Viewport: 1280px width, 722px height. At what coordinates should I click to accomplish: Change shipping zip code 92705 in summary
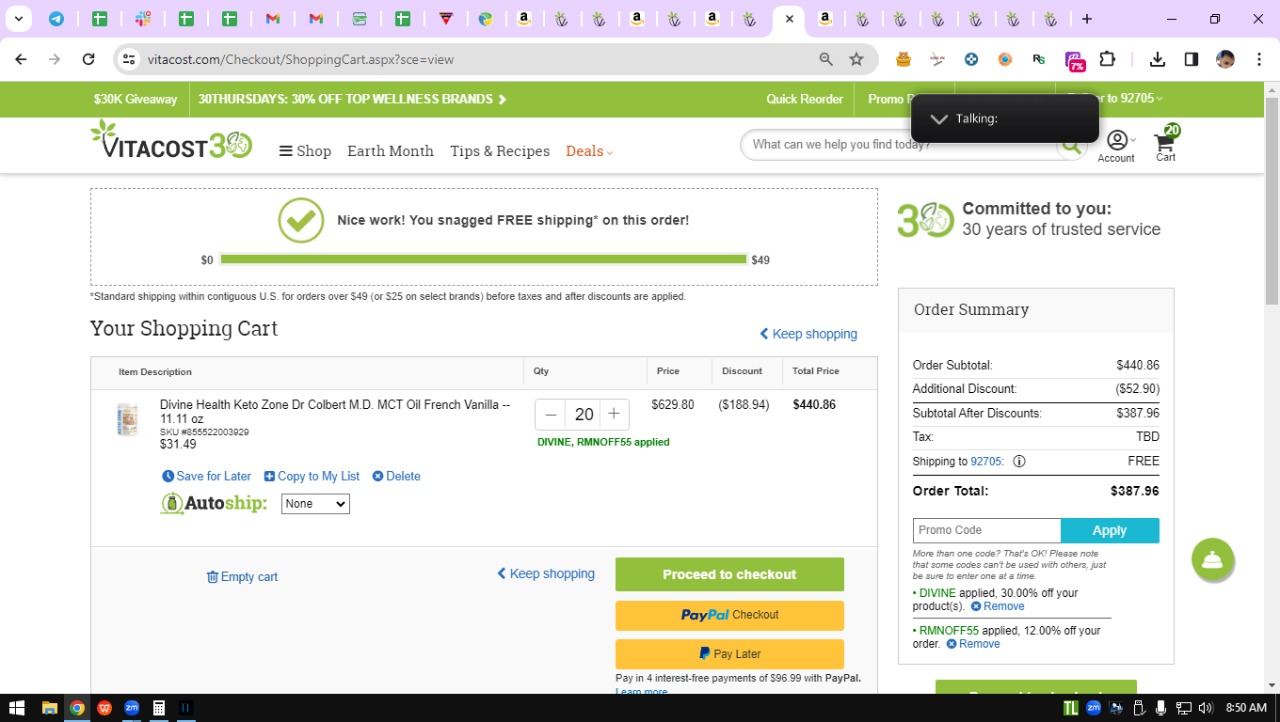[x=987, y=462]
